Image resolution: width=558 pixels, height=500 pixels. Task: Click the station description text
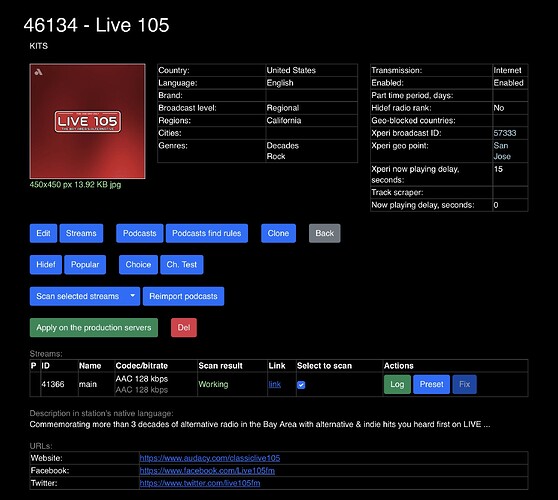coord(260,425)
